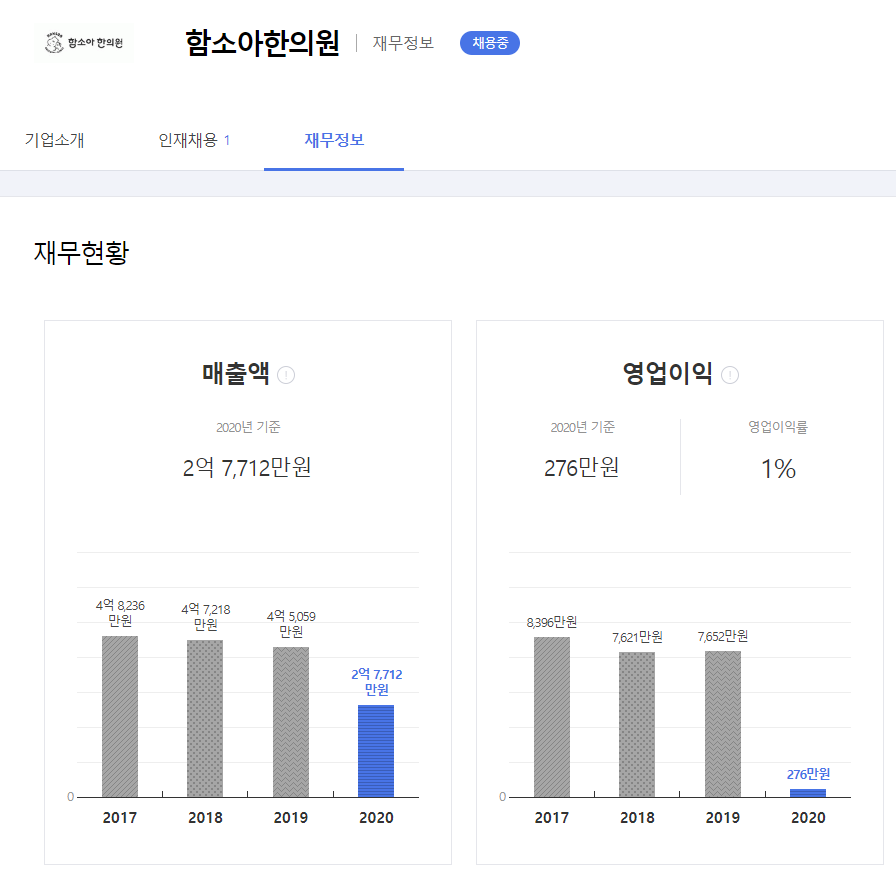Screen dimensions: 896x871
Task: Click the 2019 revenue bar, 4억 5,059만원
Action: [291, 722]
